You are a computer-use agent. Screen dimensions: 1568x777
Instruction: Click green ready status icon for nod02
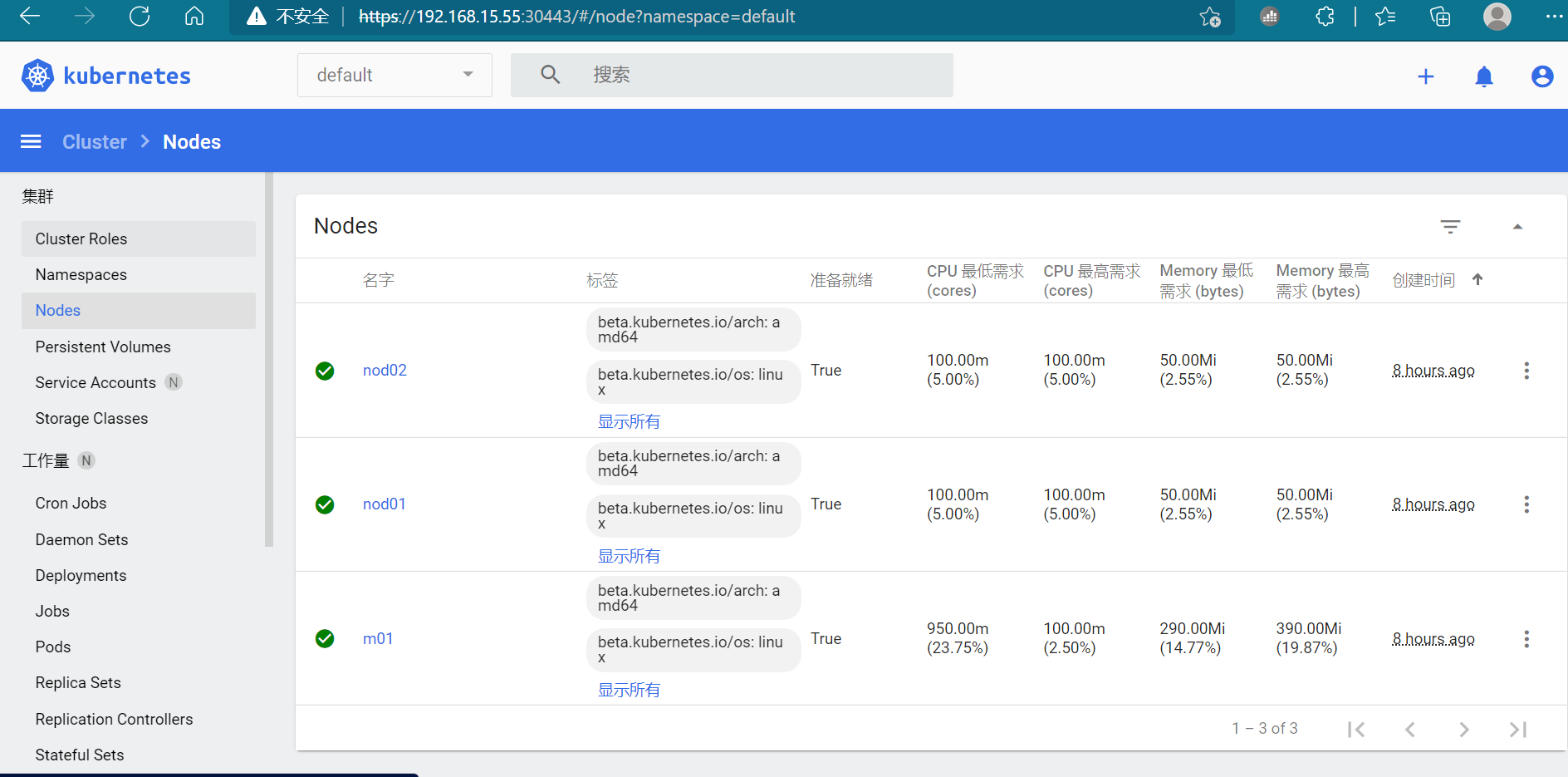tap(325, 371)
